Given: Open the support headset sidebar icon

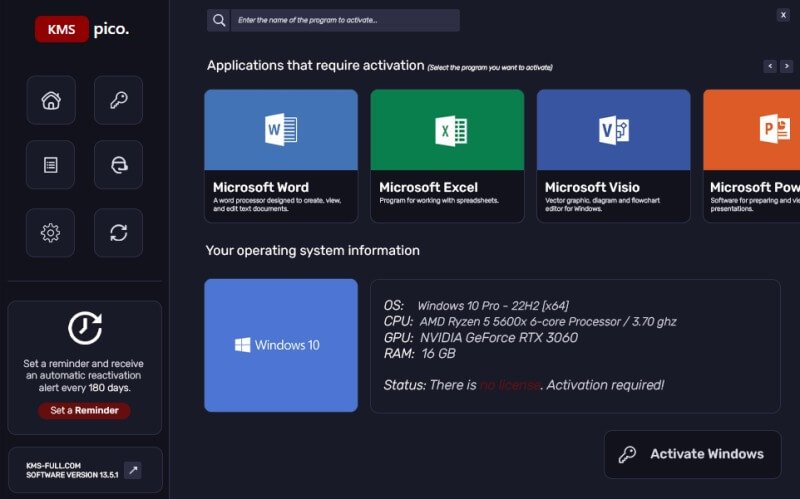Looking at the screenshot, I should point(118,165).
